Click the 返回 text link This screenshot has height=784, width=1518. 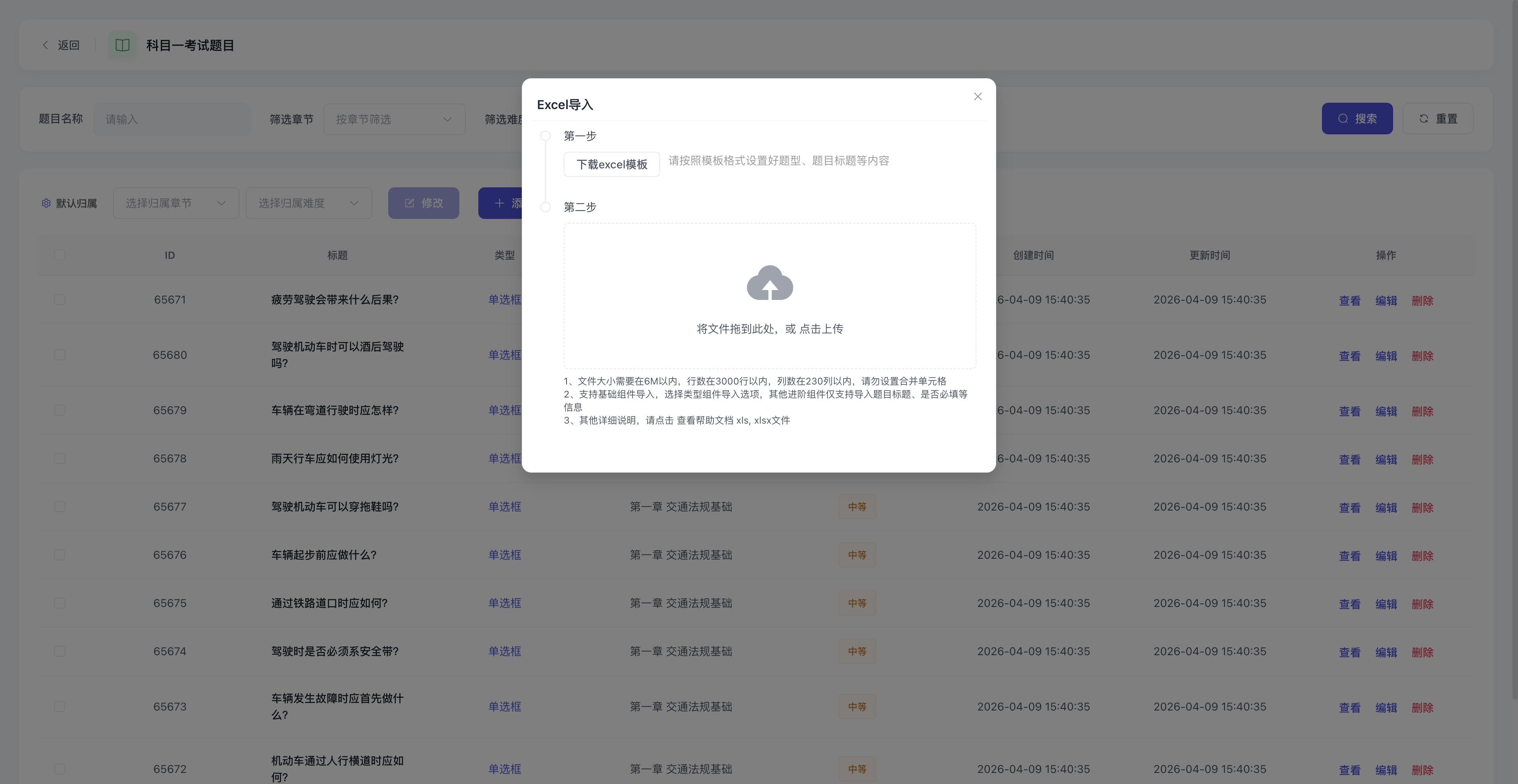68,45
